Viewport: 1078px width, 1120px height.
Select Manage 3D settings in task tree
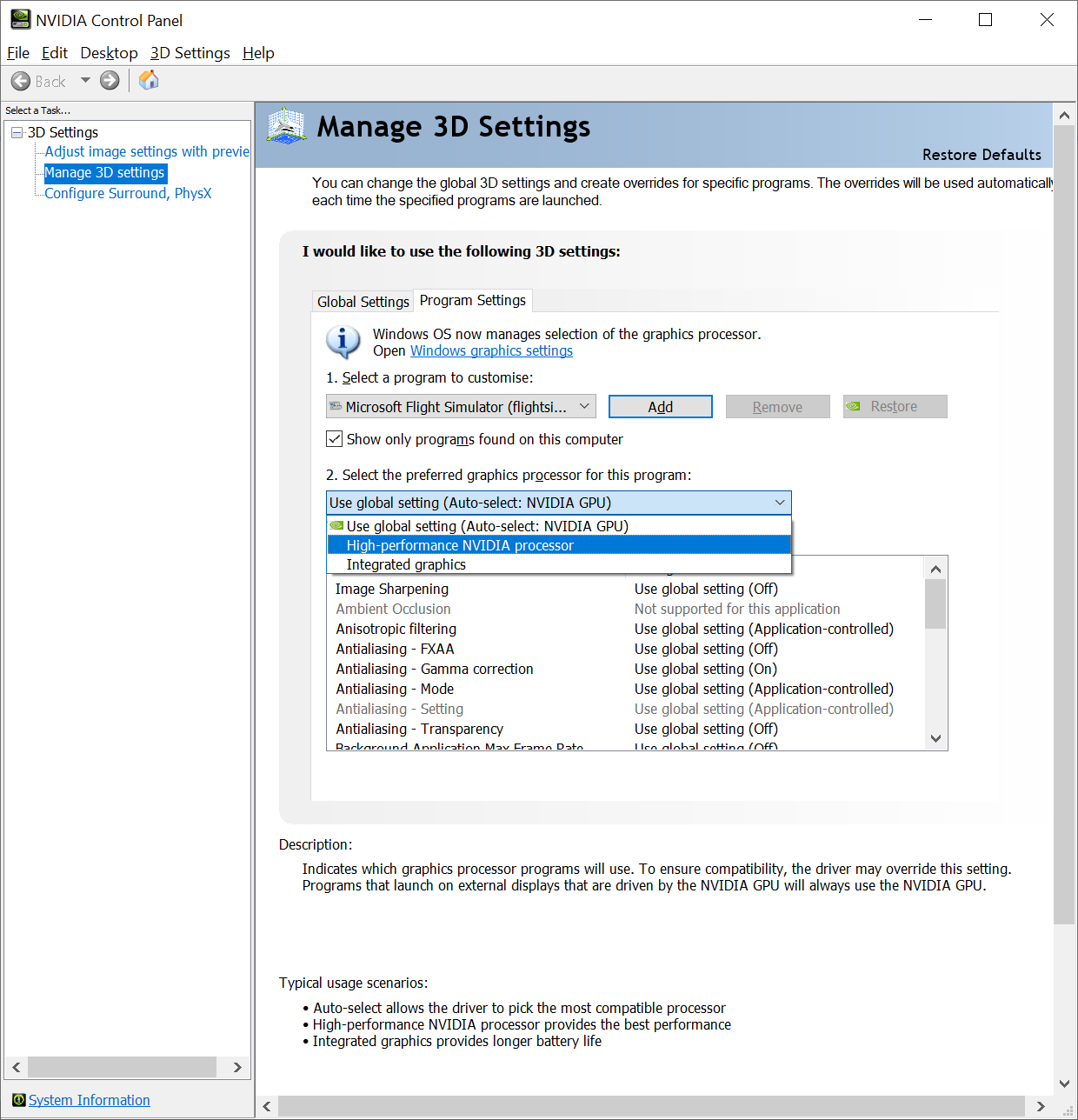coord(104,172)
